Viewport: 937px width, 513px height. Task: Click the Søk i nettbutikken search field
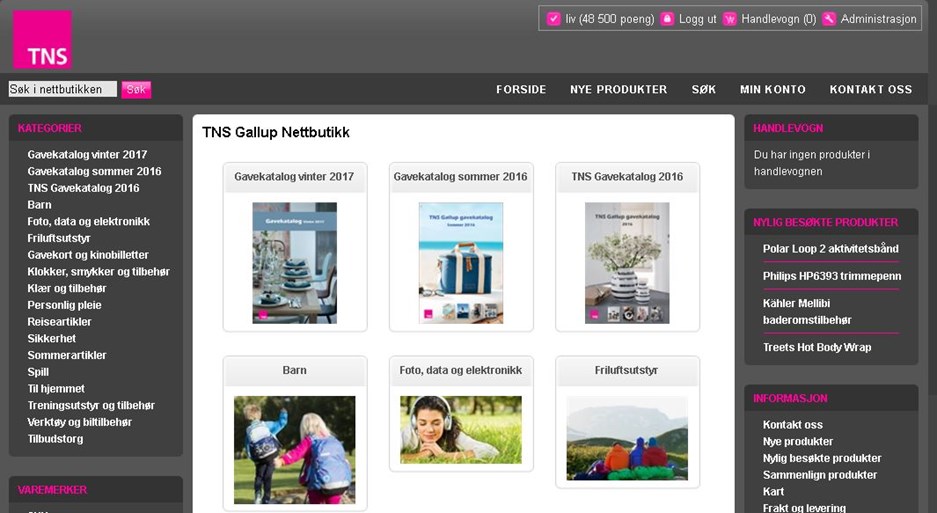click(x=63, y=89)
